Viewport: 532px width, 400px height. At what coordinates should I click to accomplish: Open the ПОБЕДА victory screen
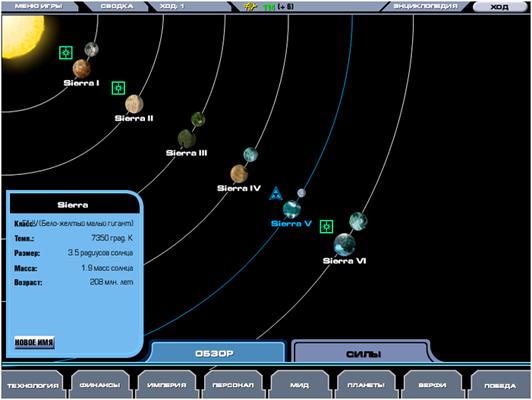coord(500,385)
